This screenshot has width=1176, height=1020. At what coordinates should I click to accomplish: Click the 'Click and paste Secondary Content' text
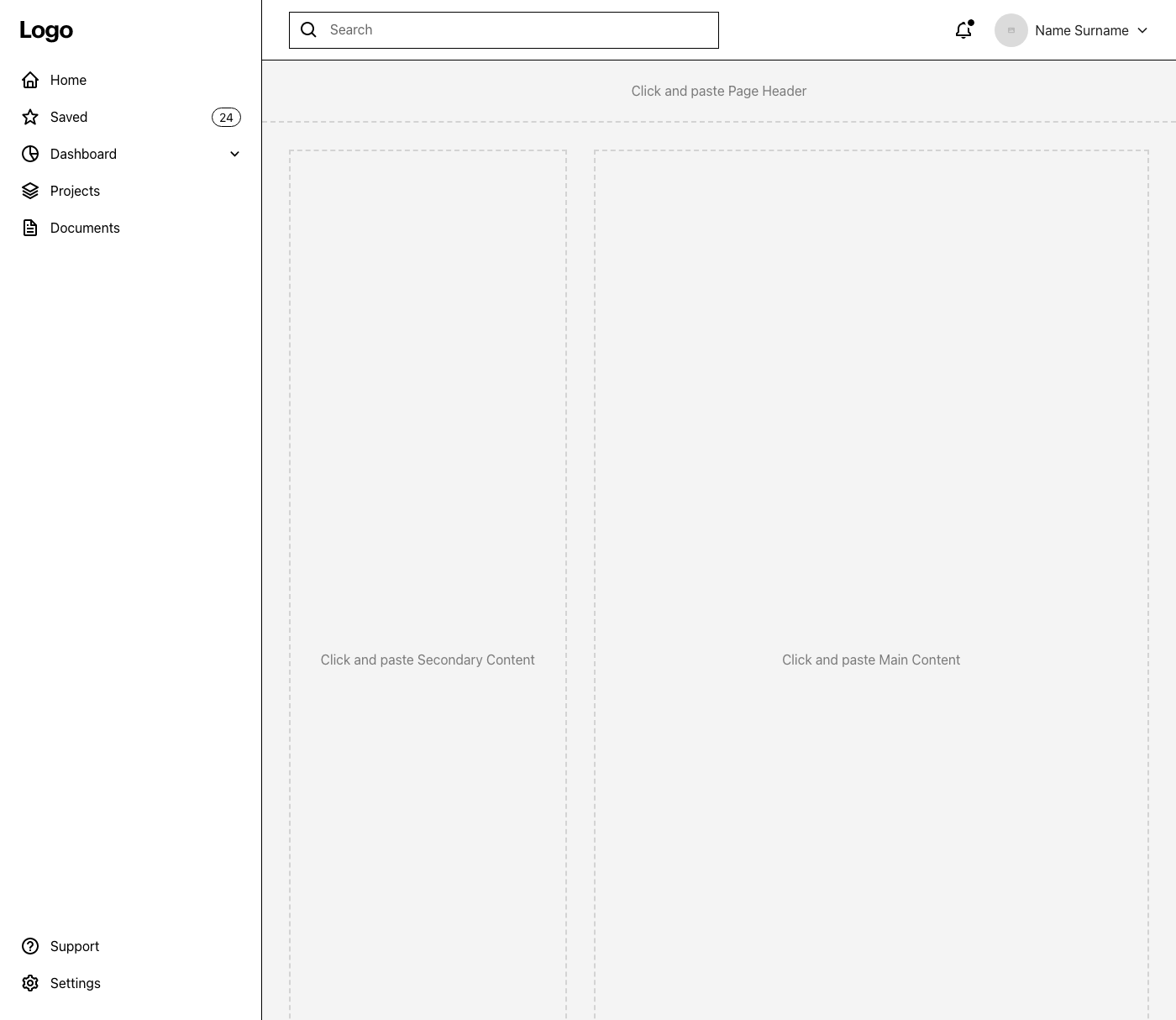[428, 660]
